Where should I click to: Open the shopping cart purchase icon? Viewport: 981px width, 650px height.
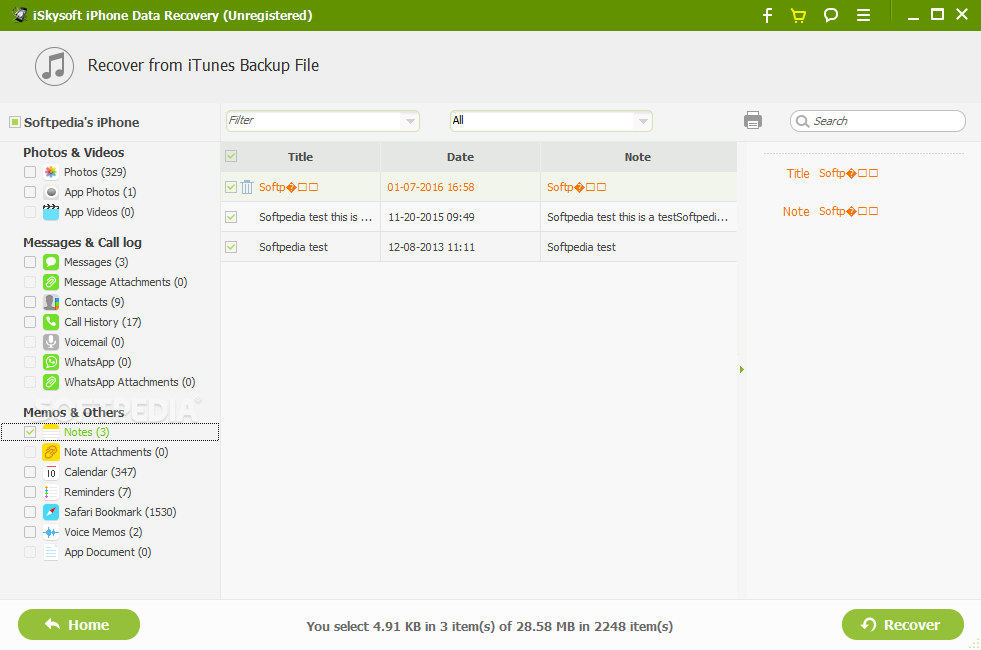798,15
